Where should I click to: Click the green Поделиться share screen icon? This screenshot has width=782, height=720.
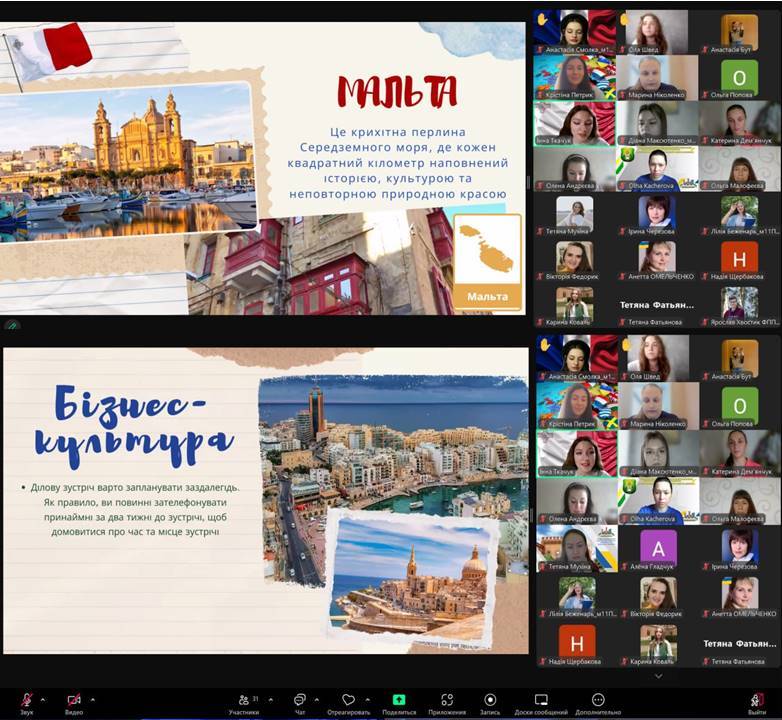click(399, 700)
